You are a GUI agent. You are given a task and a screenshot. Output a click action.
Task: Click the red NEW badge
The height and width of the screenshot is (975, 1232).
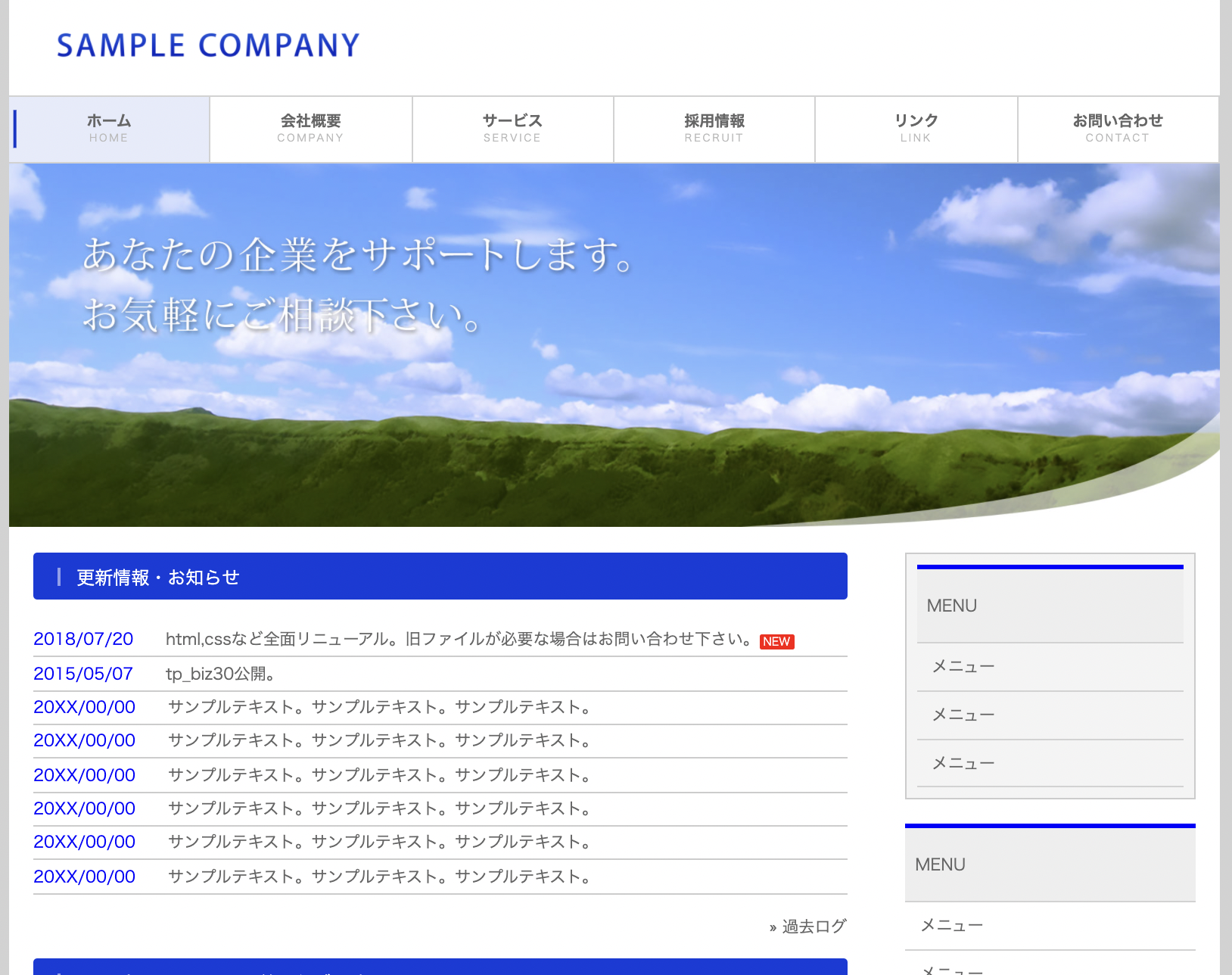(x=776, y=641)
